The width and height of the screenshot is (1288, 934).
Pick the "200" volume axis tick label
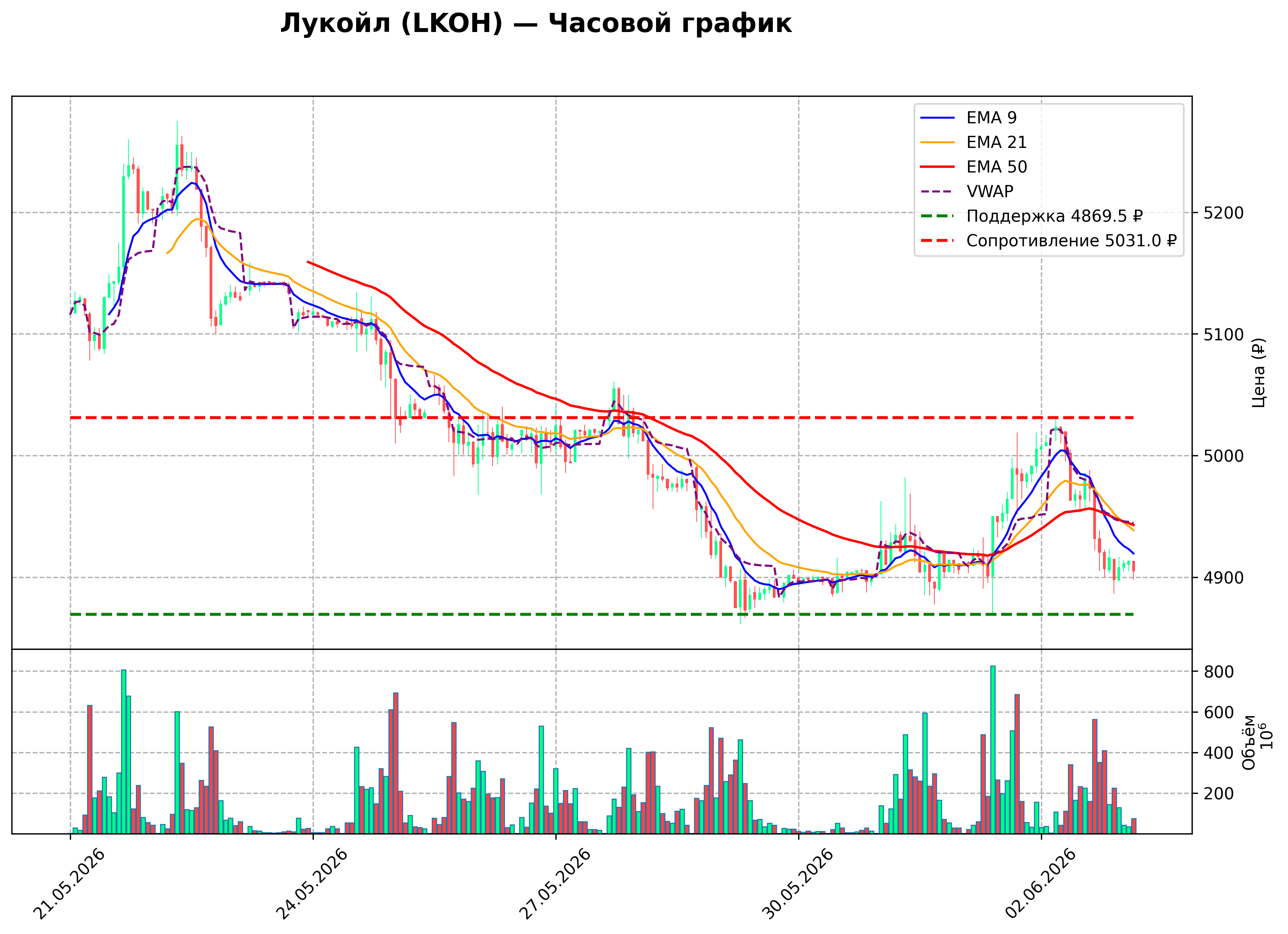coord(1219,794)
